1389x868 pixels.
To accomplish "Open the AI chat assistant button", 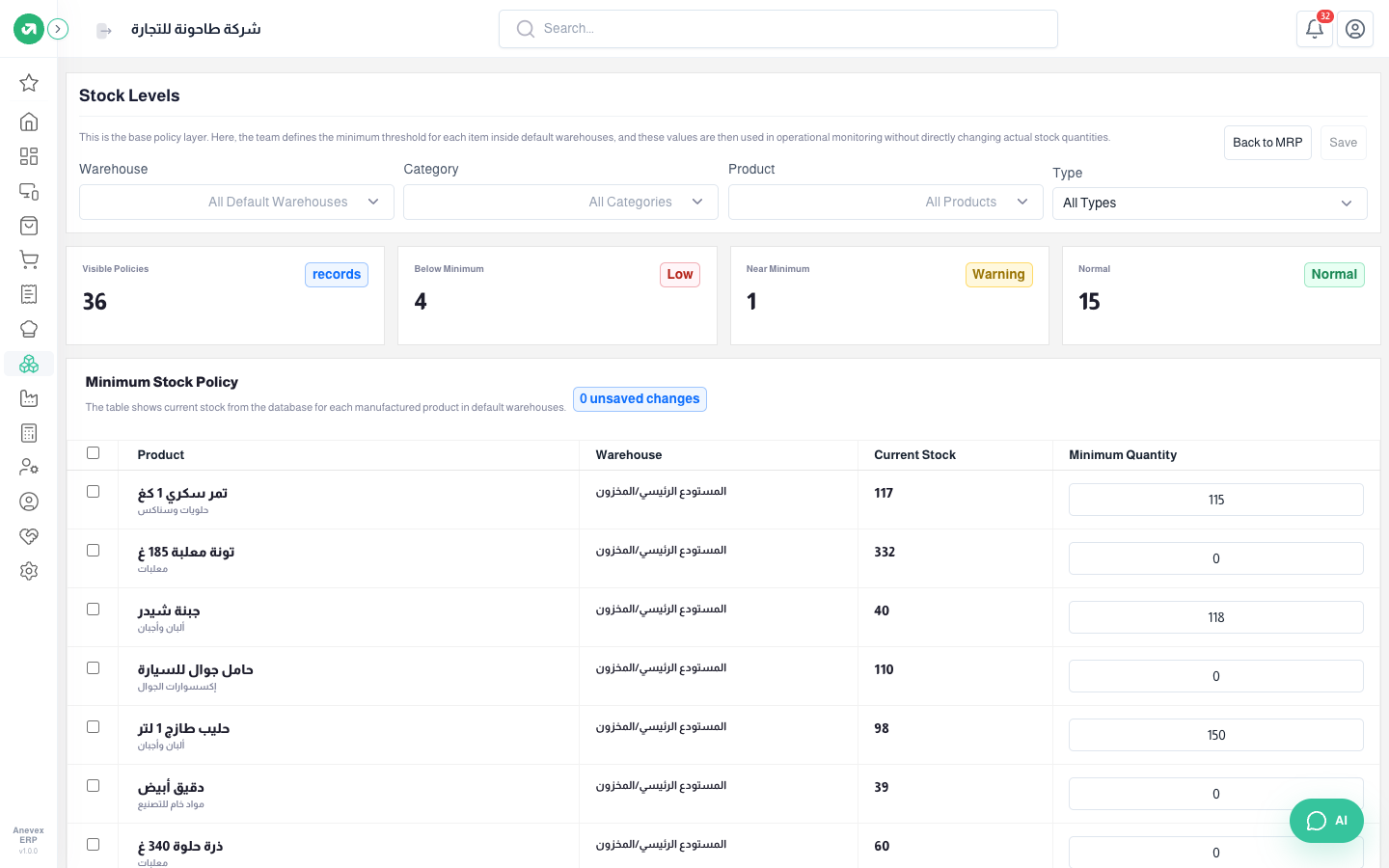I will [1326, 821].
